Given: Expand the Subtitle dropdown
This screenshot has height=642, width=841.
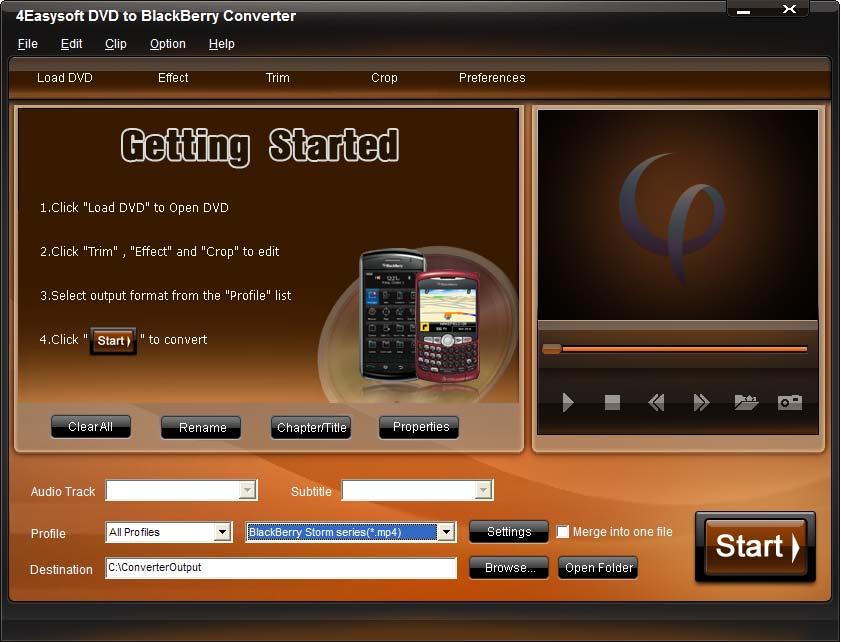Looking at the screenshot, I should click(483, 490).
